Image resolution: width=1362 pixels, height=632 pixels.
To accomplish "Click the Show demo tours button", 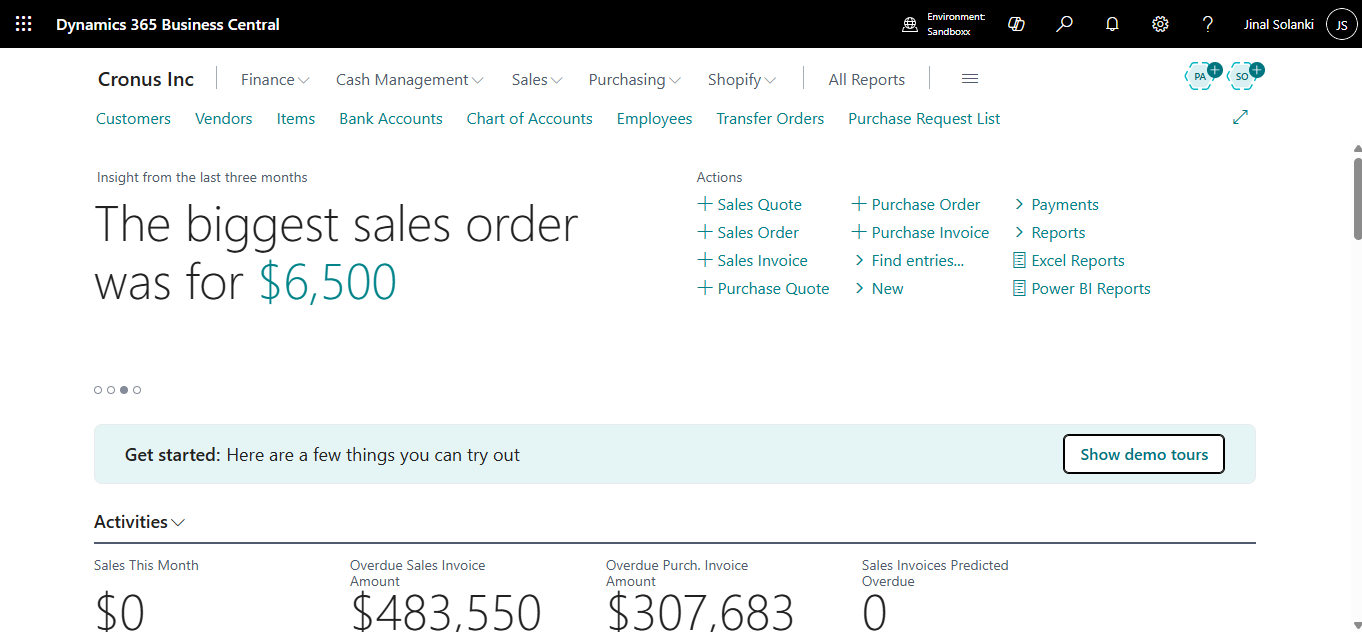I will point(1143,454).
